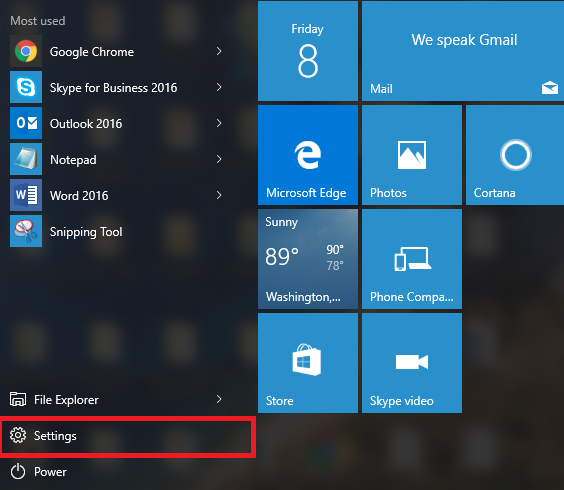564x490 pixels.
Task: Open the Mail live tile
Action: click(463, 51)
